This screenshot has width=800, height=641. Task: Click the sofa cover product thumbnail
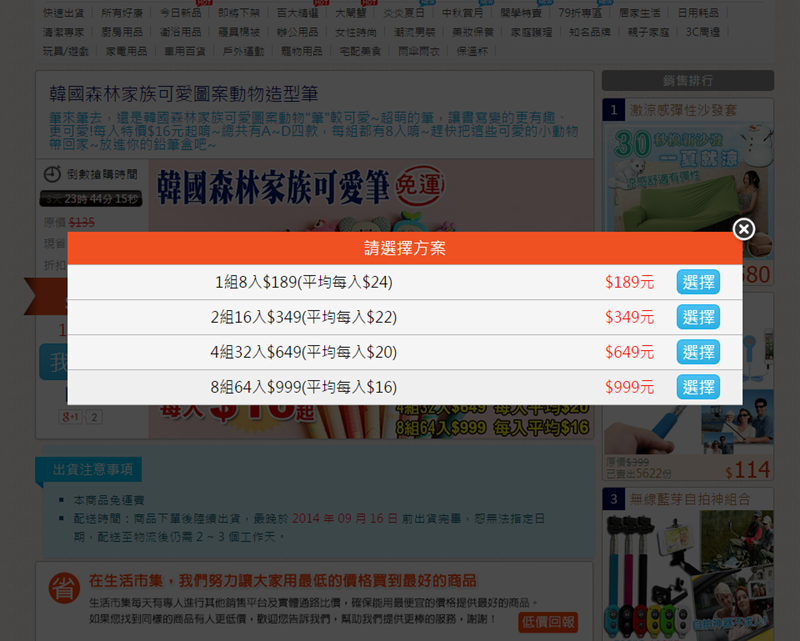(x=688, y=191)
